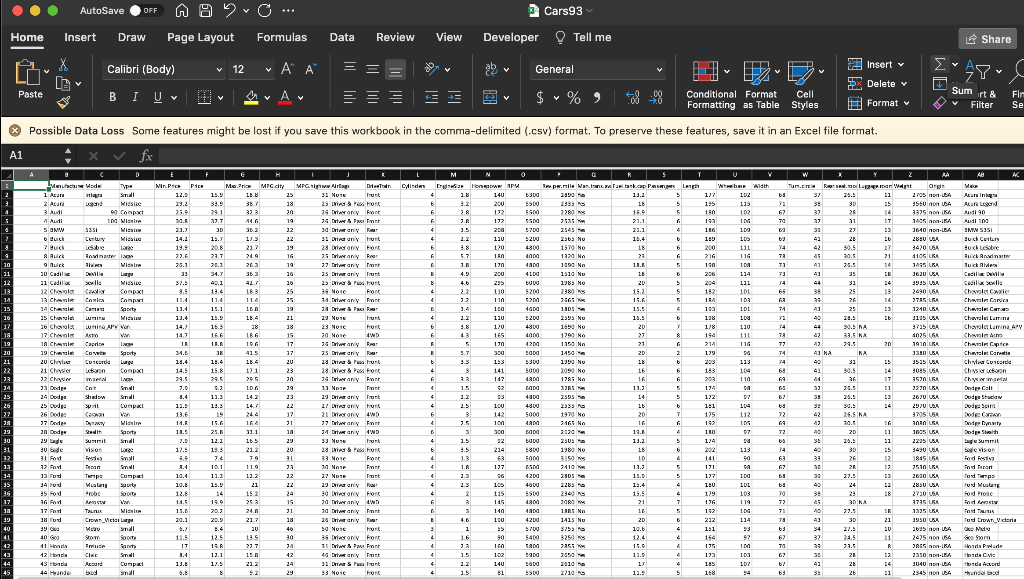Click the Bottom Align icon
This screenshot has height=579, width=1024.
395,69
